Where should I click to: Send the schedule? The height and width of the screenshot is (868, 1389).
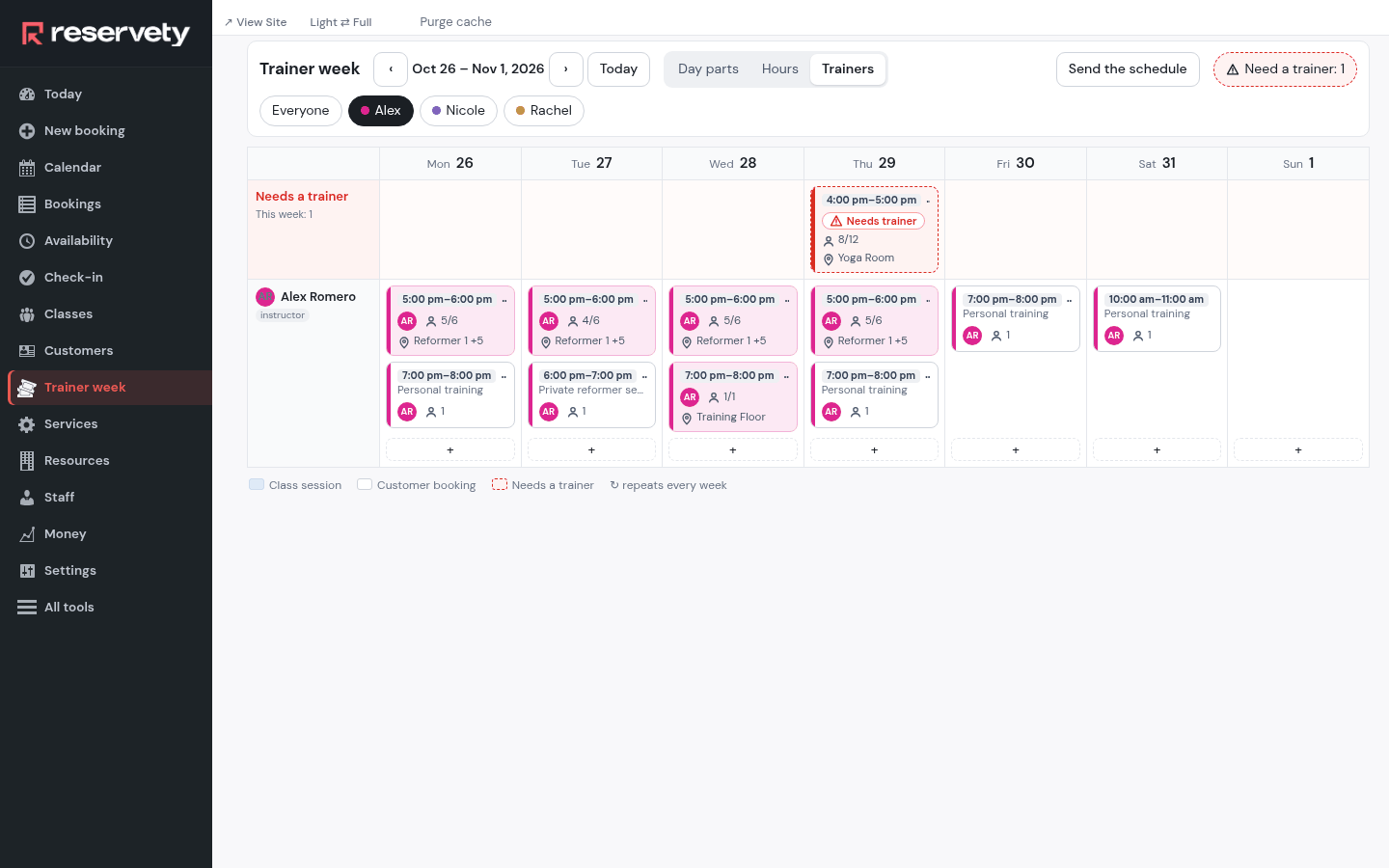point(1128,69)
